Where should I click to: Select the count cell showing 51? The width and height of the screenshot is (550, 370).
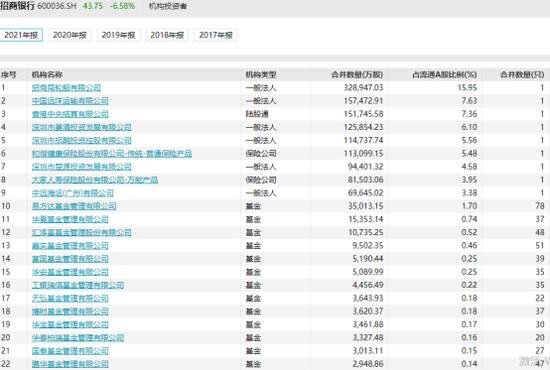(540, 245)
